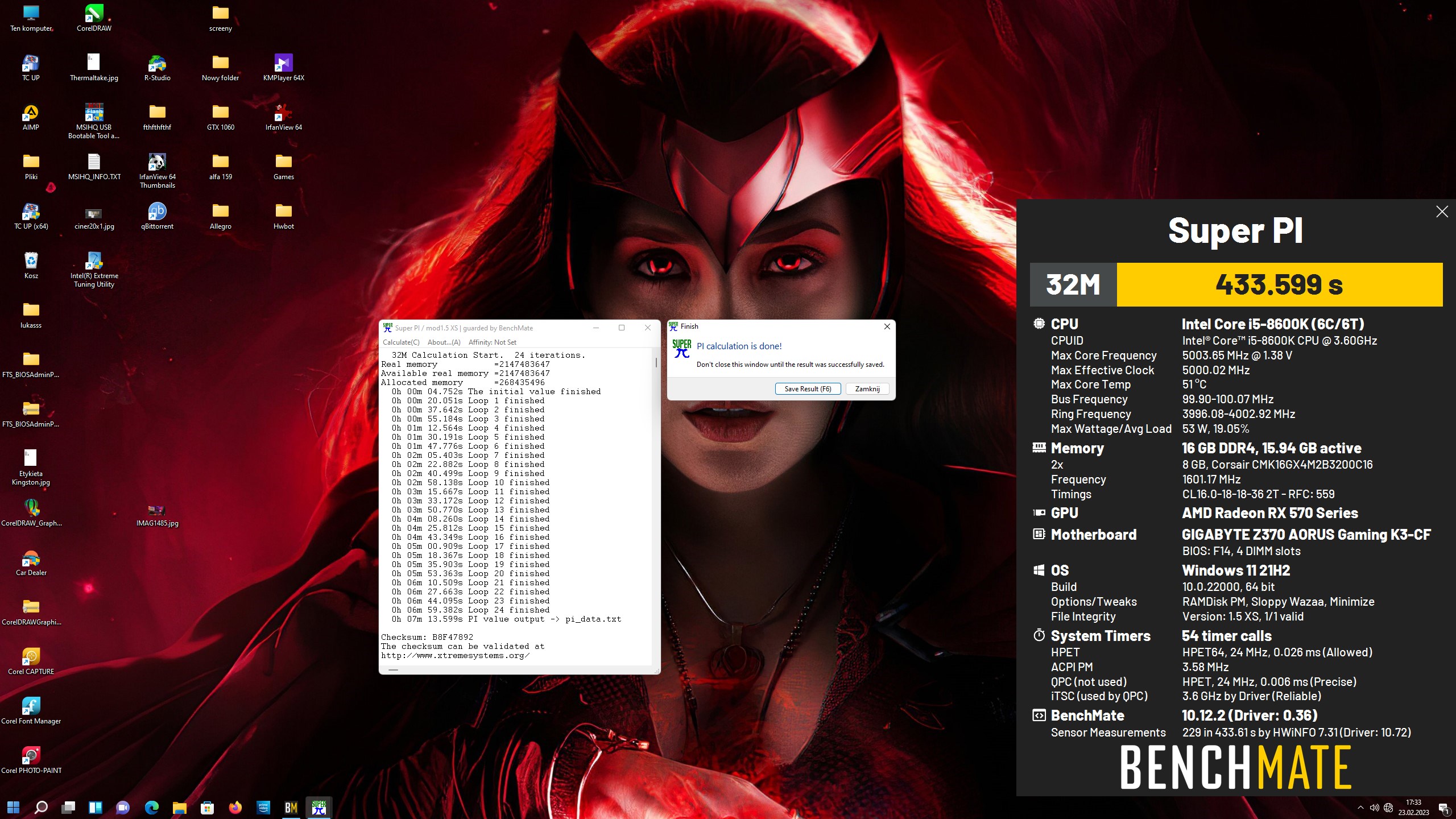Open the CorelDRAW desktop shortcut
The width and height of the screenshot is (1456, 819).
point(94,18)
